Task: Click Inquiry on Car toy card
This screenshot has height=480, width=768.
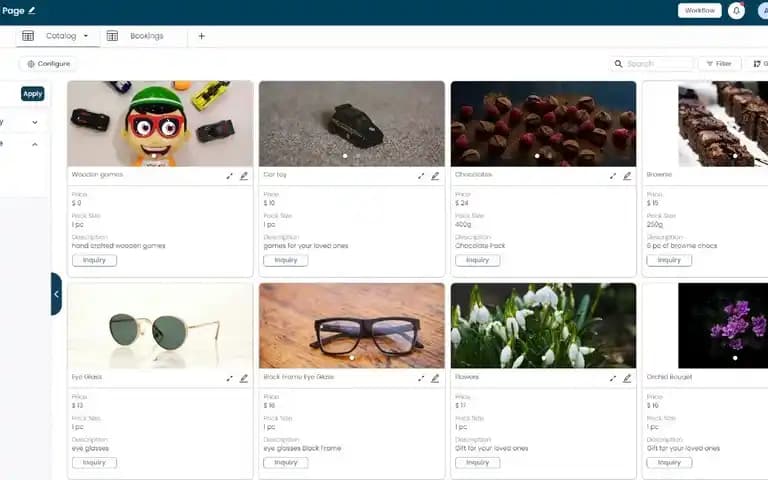Action: (x=286, y=260)
